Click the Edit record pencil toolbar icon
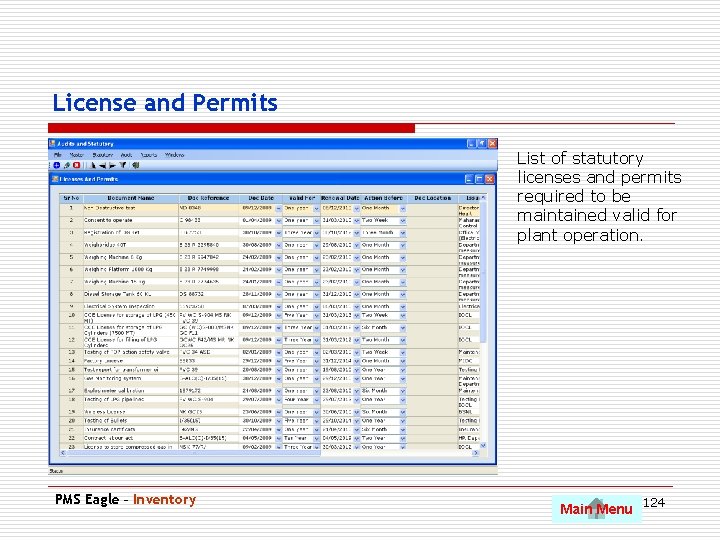This screenshot has width=720, height=540. 67,165
